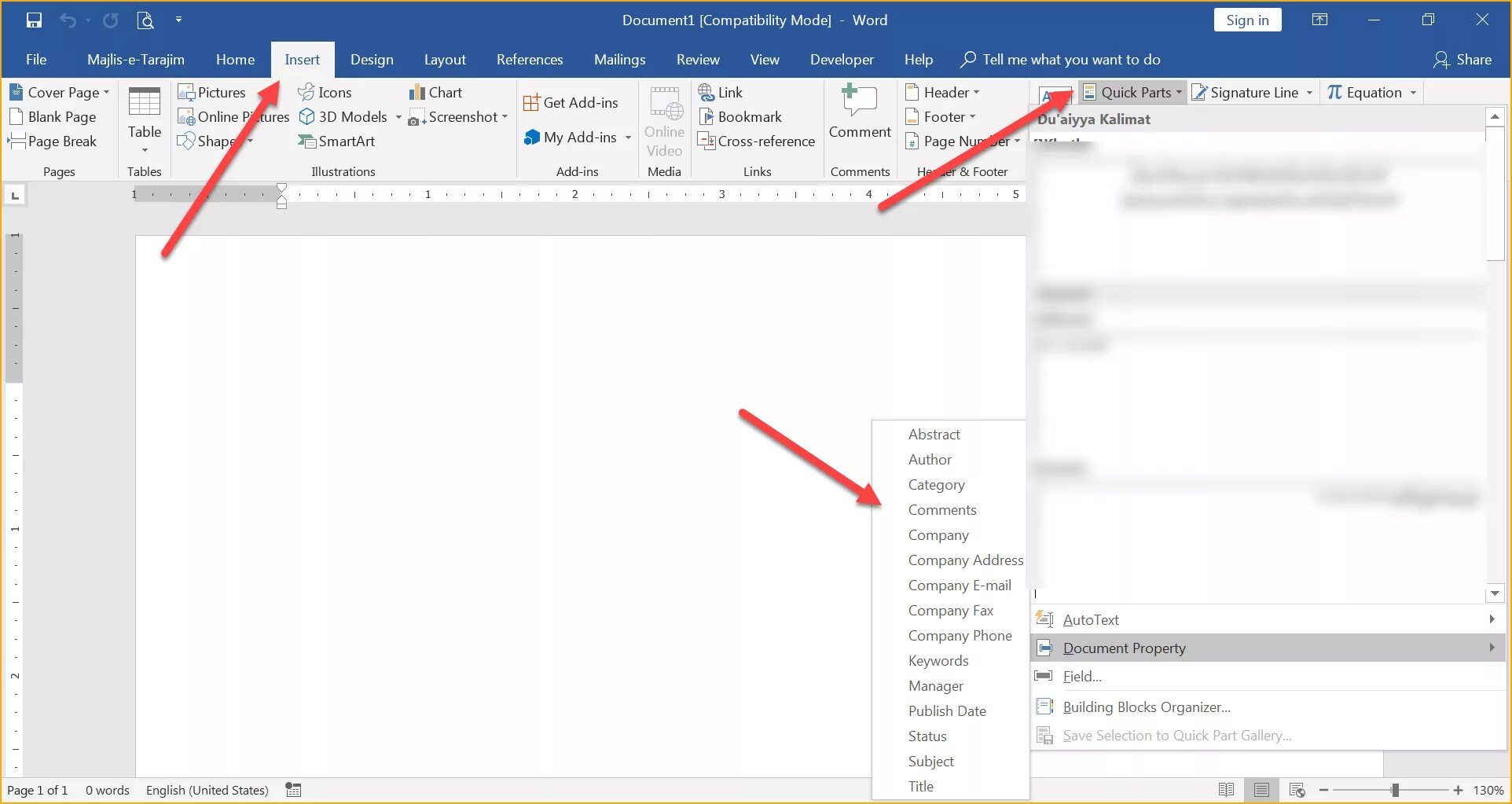Switch to Print Layout view
Image resolution: width=1512 pixels, height=804 pixels.
1261,790
